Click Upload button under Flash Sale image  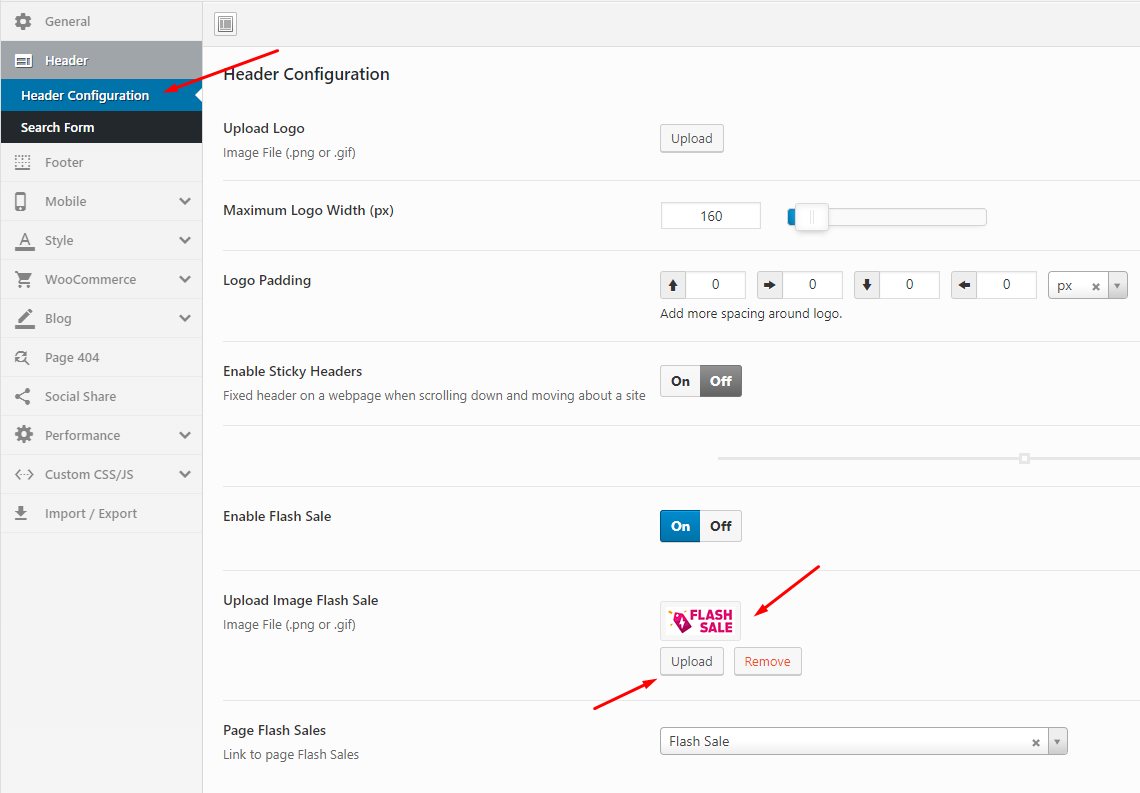tap(691, 661)
